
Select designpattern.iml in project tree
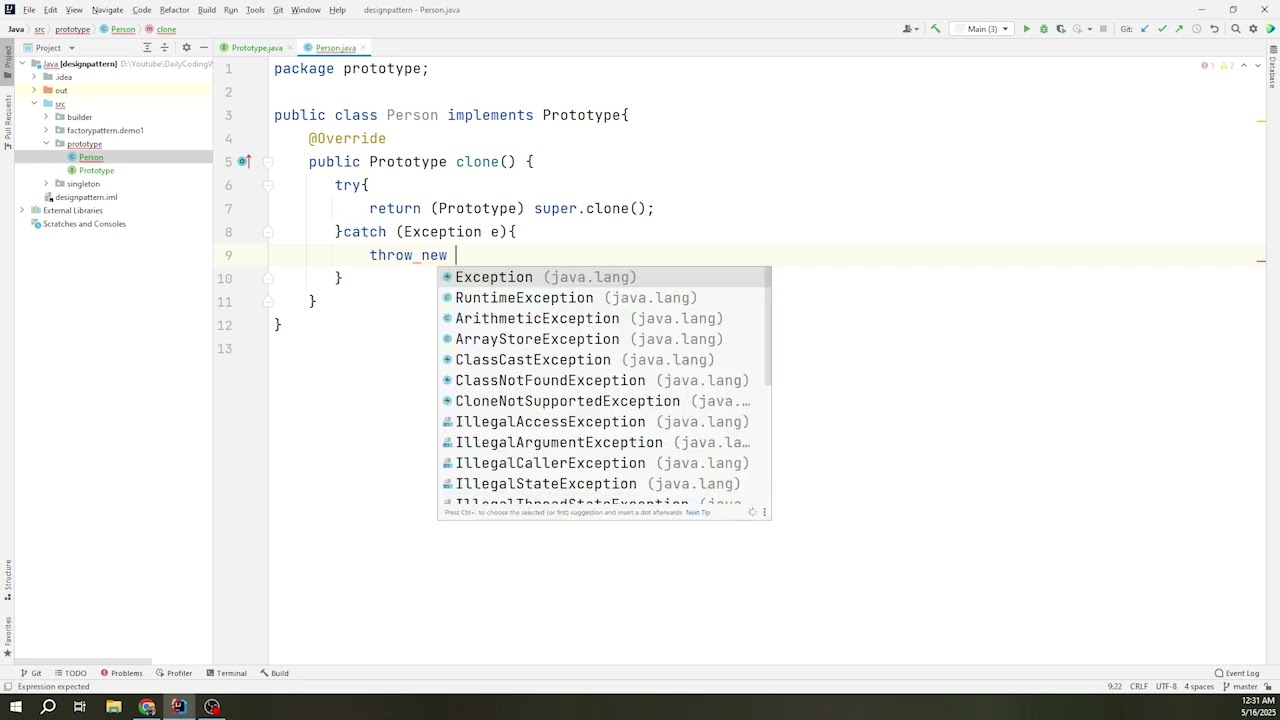pos(86,197)
